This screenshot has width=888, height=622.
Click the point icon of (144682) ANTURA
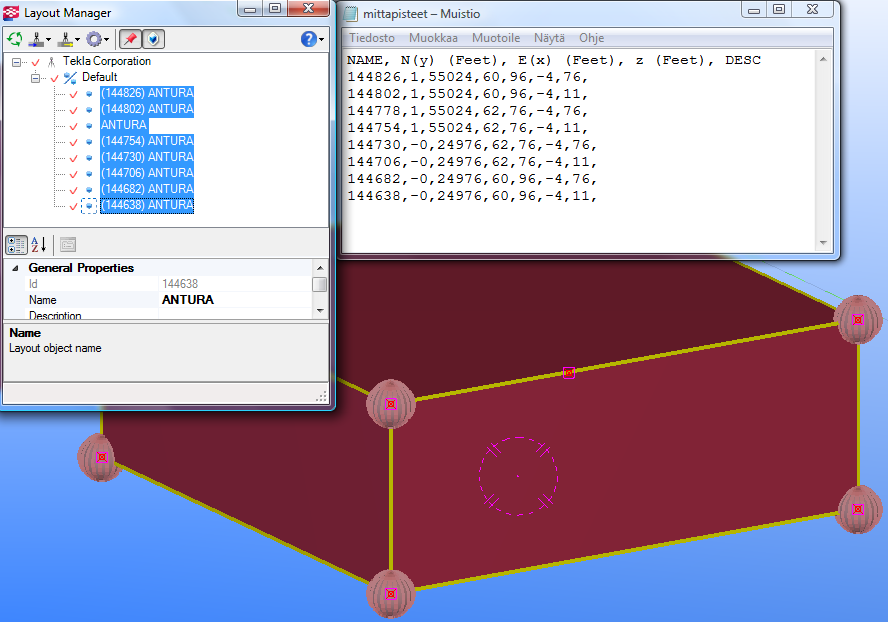coord(89,190)
